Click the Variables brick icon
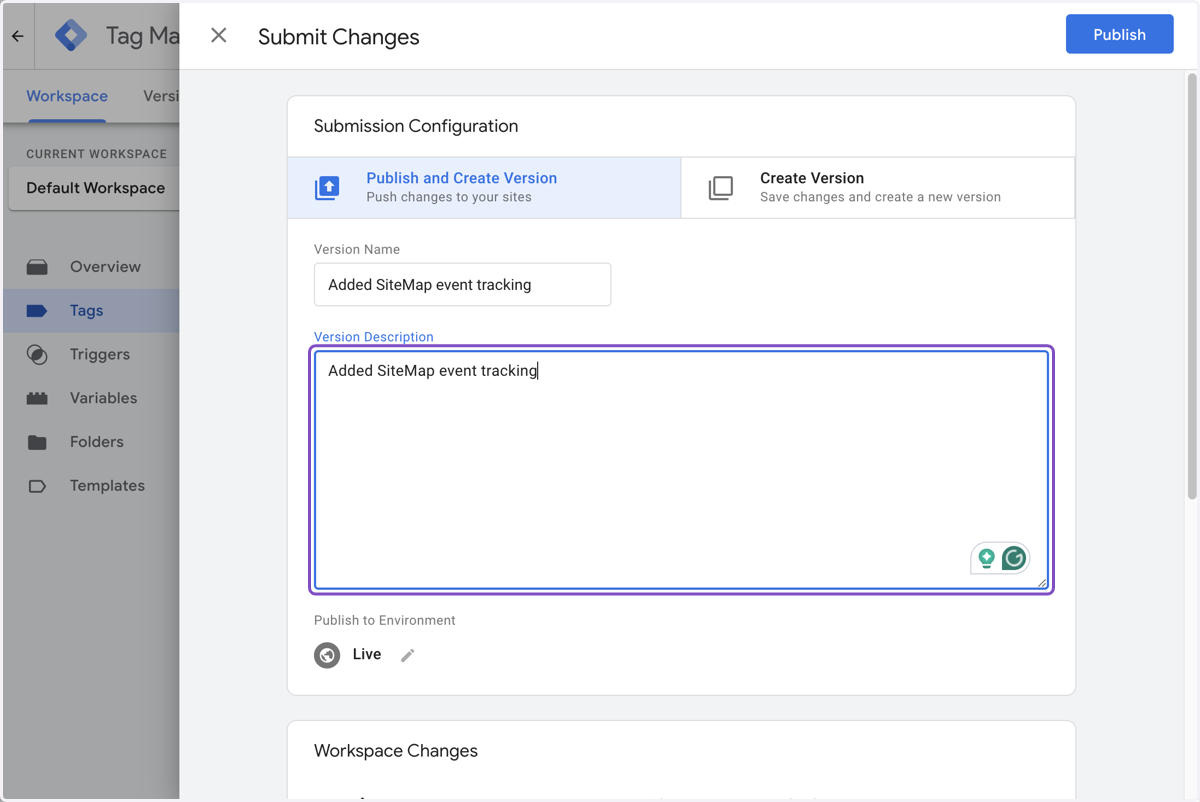The height and width of the screenshot is (802, 1200). [x=37, y=398]
